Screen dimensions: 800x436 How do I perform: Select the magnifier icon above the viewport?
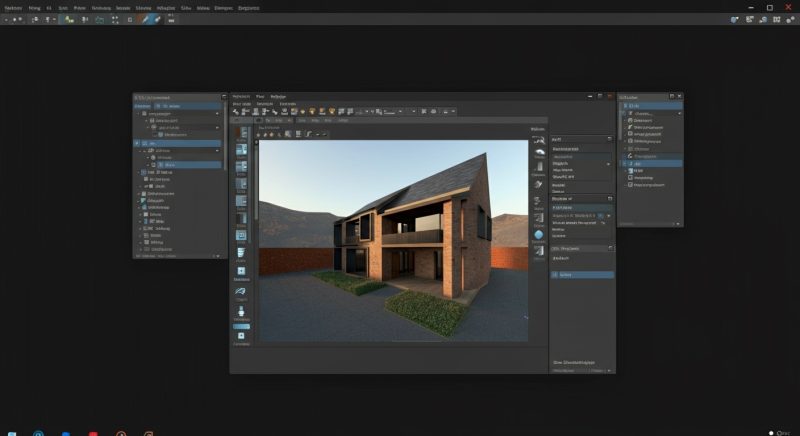click(288, 134)
